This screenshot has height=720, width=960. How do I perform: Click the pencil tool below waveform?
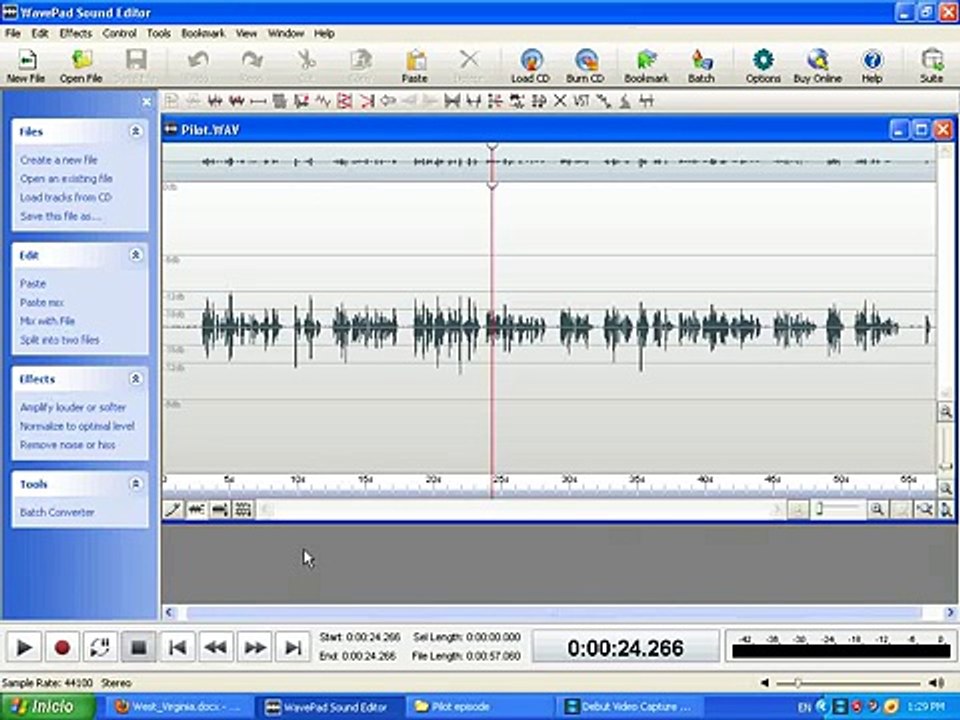173,509
